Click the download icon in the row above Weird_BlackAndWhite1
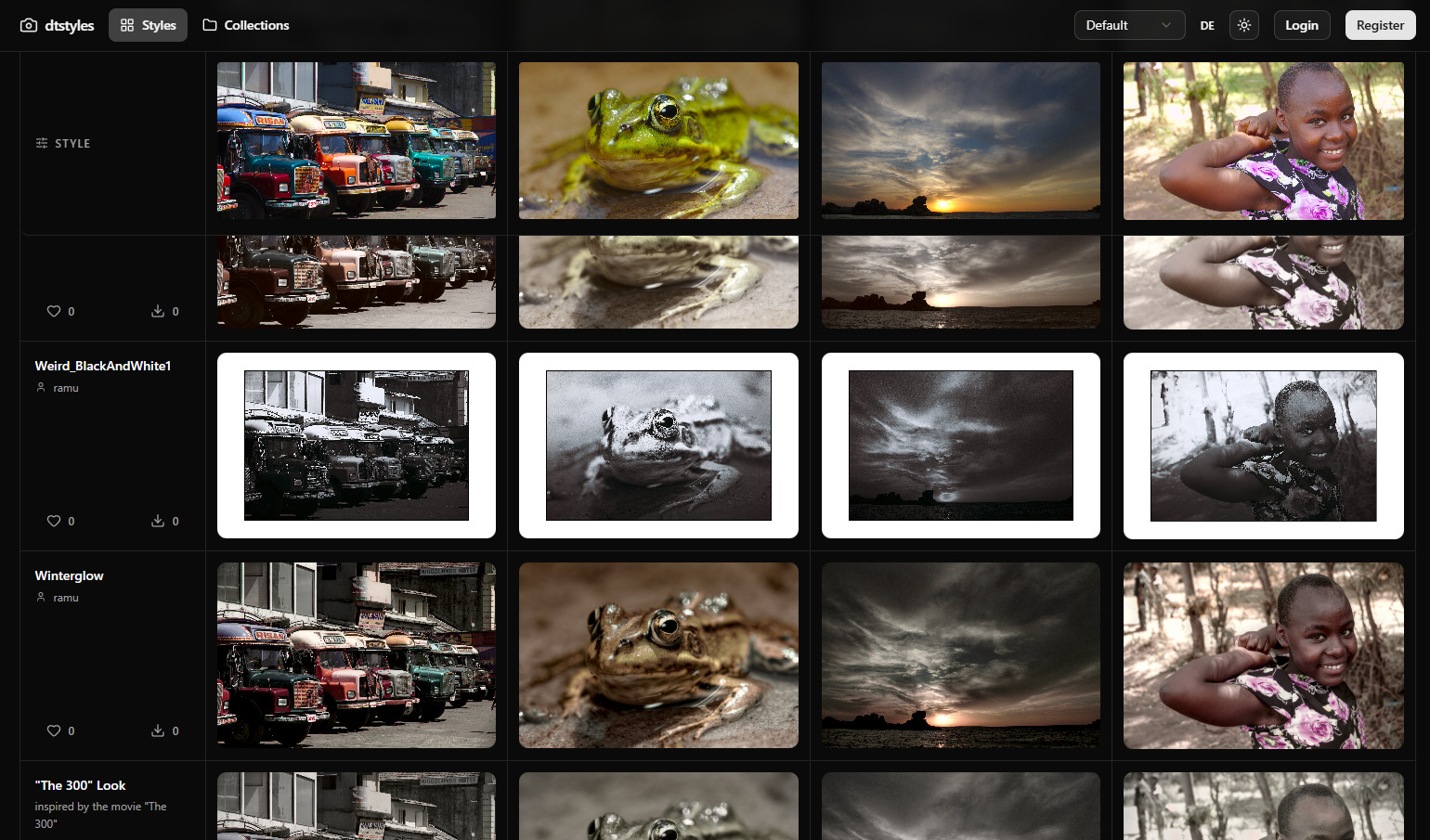This screenshot has width=1430, height=840. pos(158,311)
